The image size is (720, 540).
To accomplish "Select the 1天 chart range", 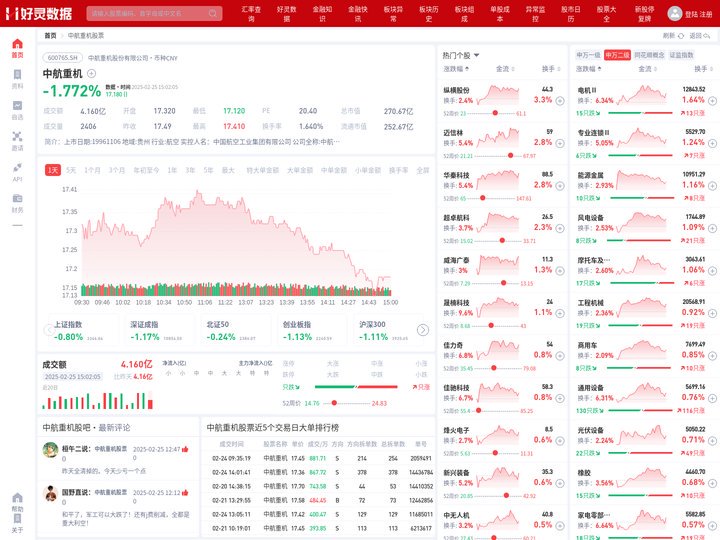I will 53,170.
